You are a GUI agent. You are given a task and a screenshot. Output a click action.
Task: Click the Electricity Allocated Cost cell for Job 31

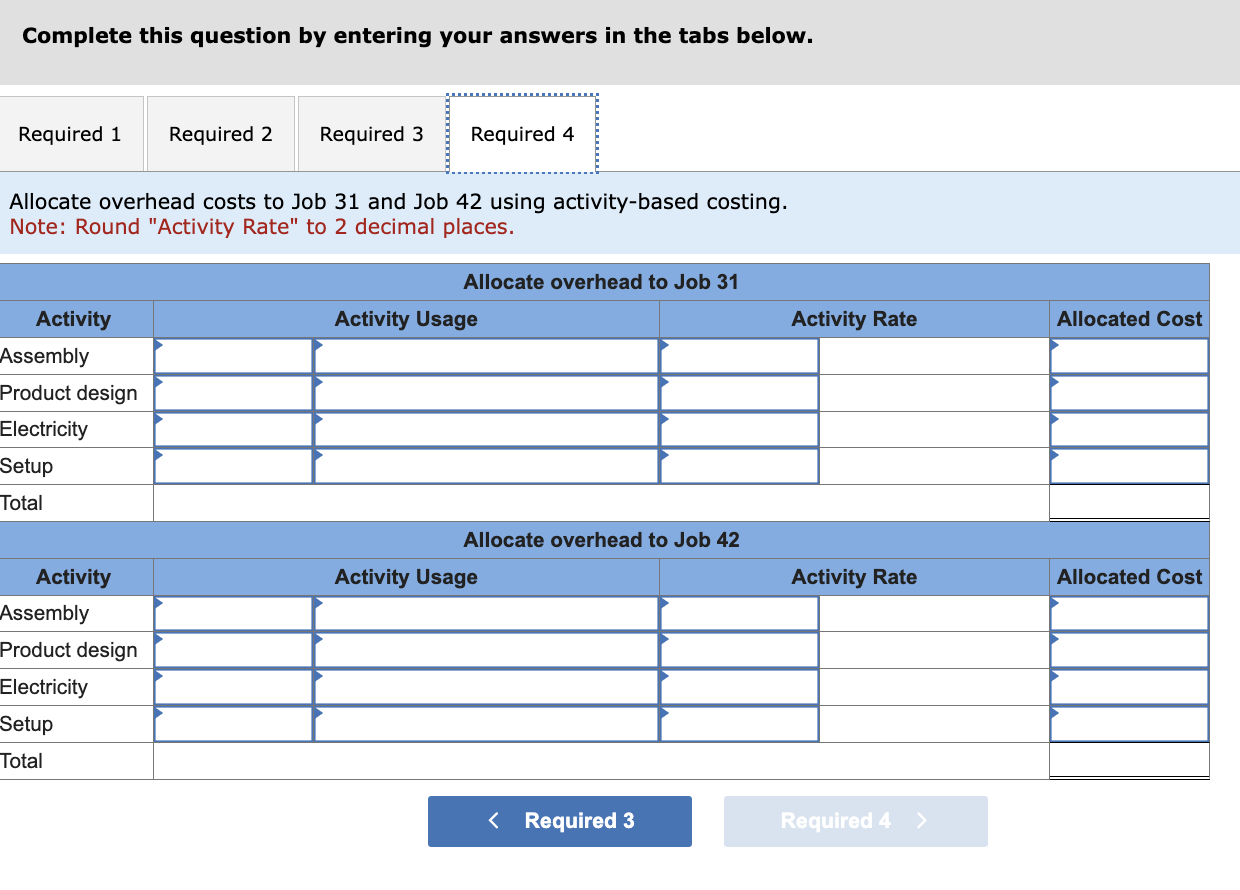coord(1128,428)
